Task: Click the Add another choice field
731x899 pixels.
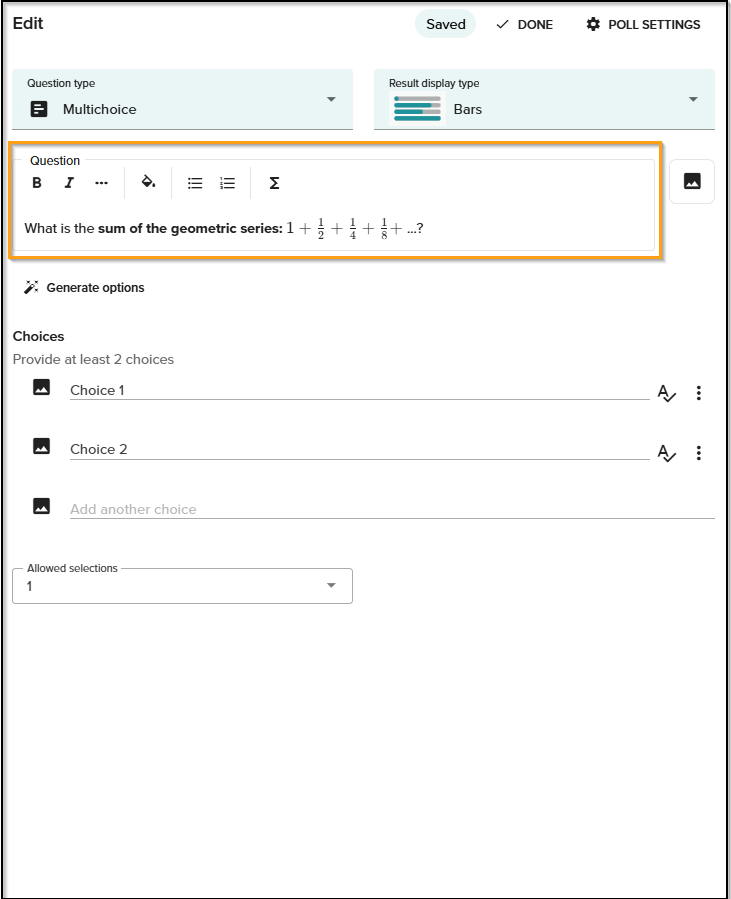Action: 392,509
